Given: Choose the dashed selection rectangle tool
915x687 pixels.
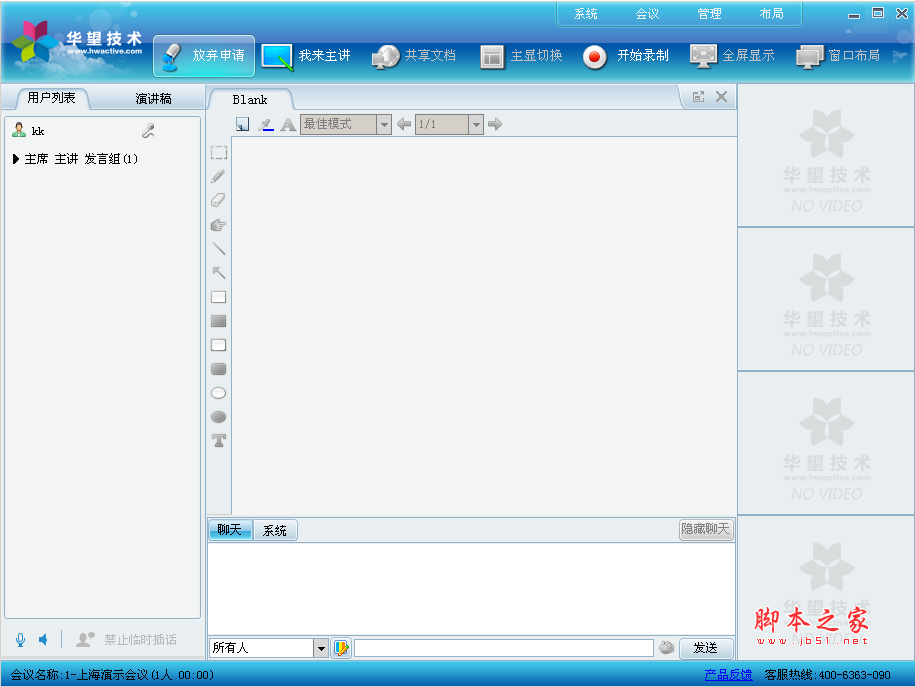Looking at the screenshot, I should (219, 153).
